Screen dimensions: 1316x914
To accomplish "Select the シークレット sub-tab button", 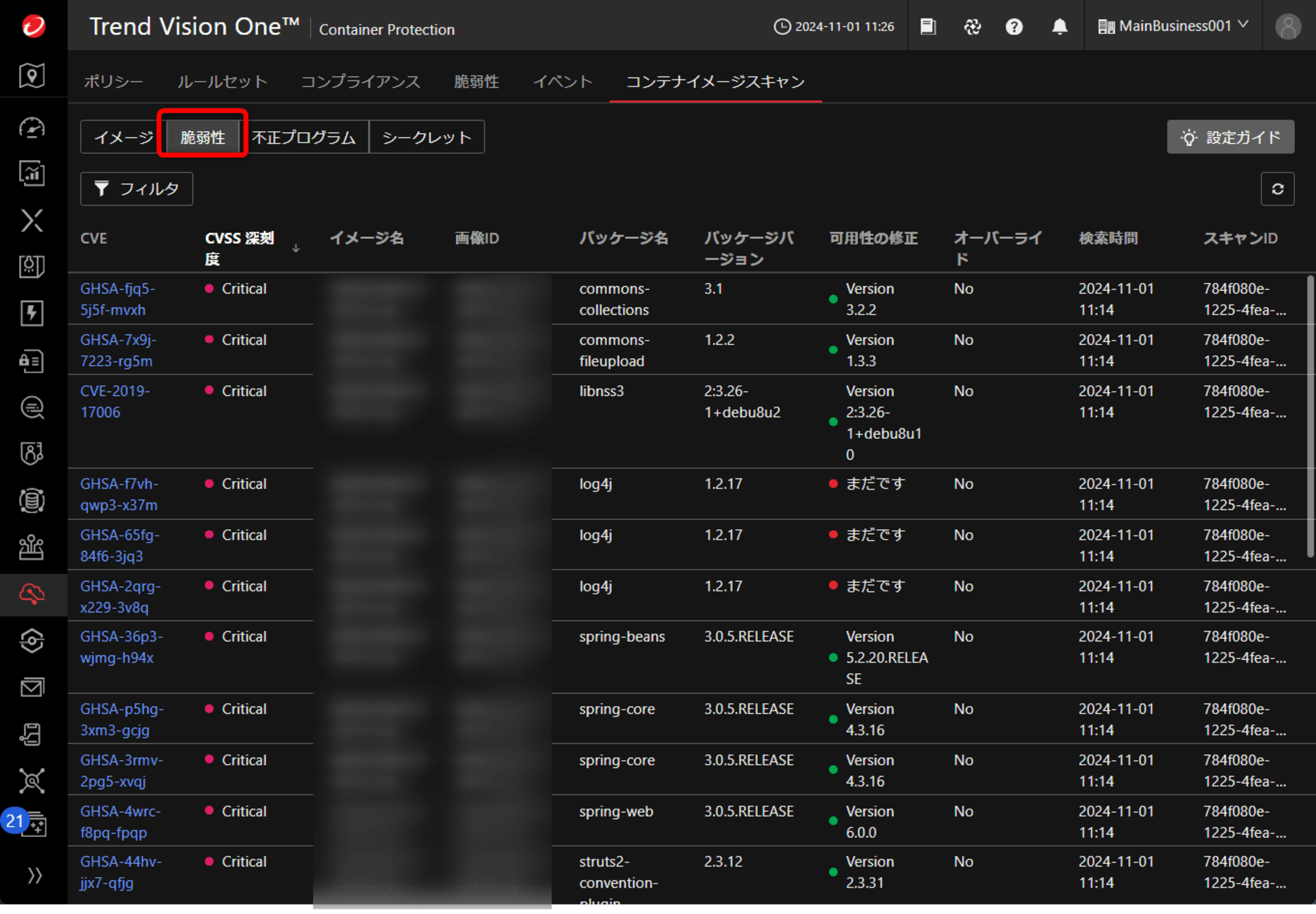I will (x=427, y=137).
